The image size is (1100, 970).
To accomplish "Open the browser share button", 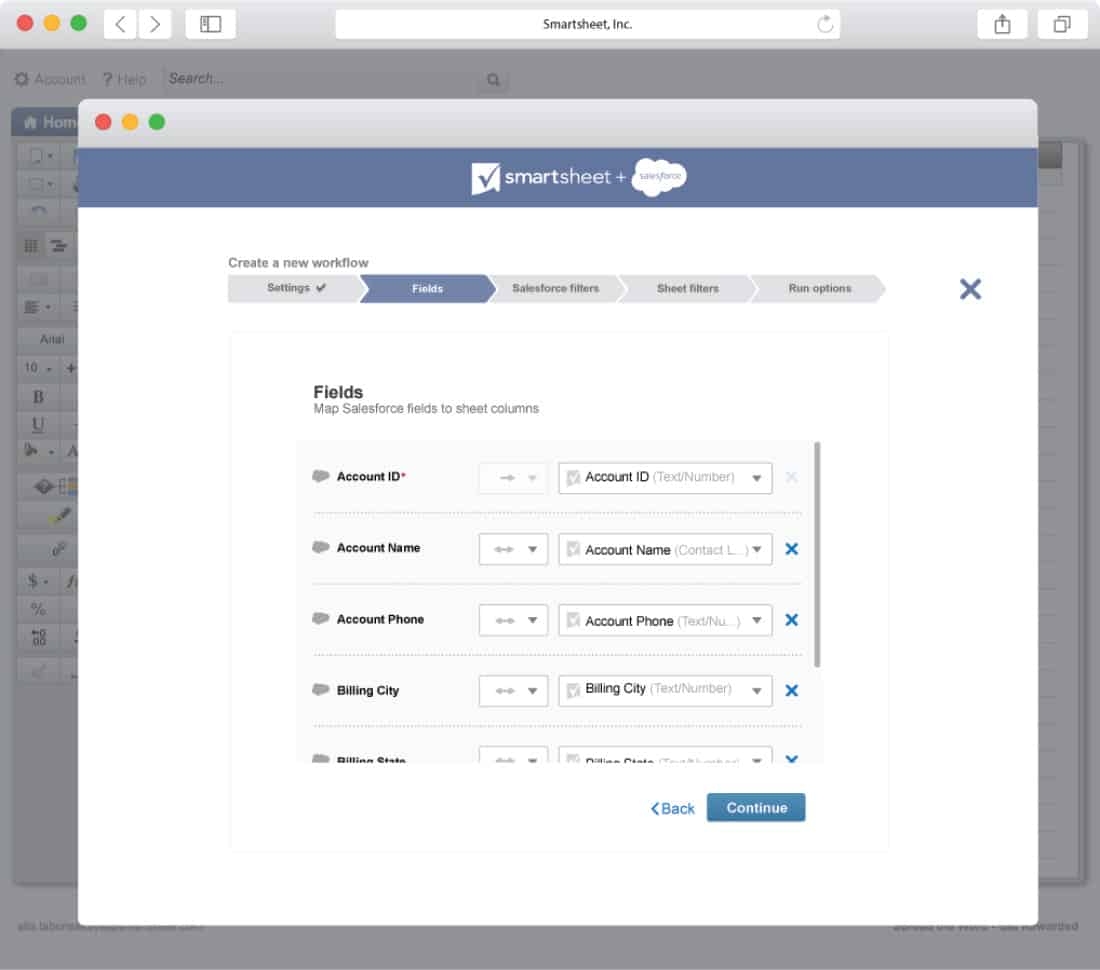I will [1002, 24].
